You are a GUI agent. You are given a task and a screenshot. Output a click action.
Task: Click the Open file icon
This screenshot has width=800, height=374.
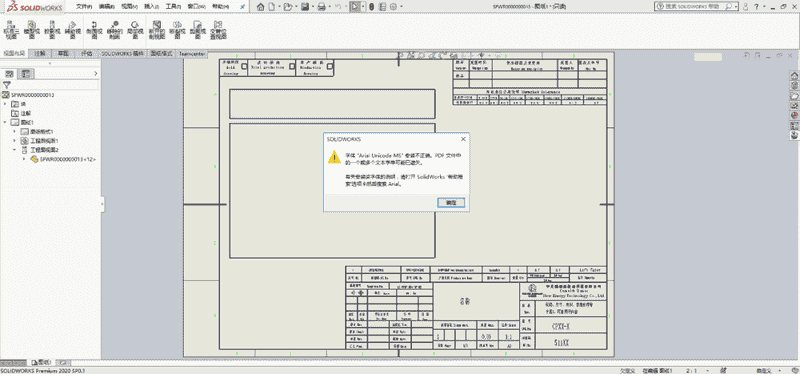(x=288, y=7)
